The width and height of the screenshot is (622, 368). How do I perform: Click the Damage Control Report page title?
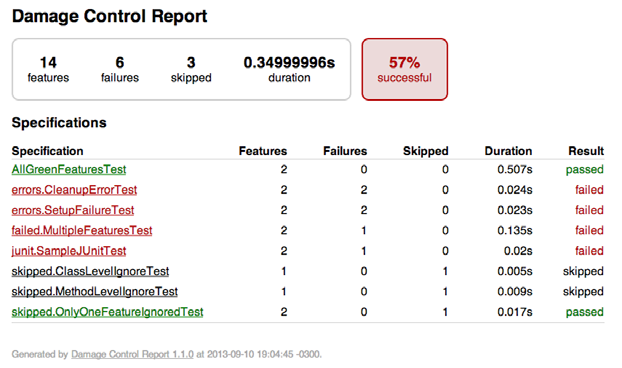[109, 17]
